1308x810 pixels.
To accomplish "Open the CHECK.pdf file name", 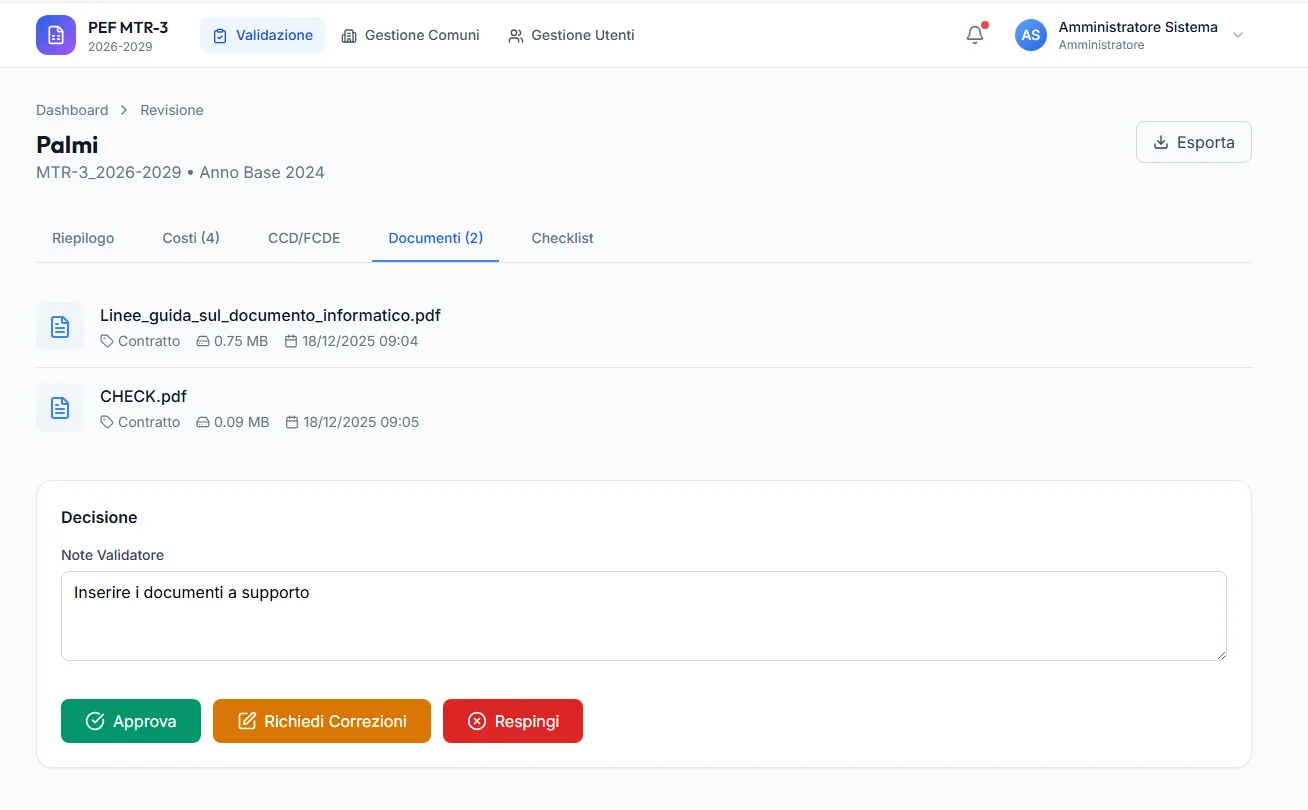I will coord(143,396).
